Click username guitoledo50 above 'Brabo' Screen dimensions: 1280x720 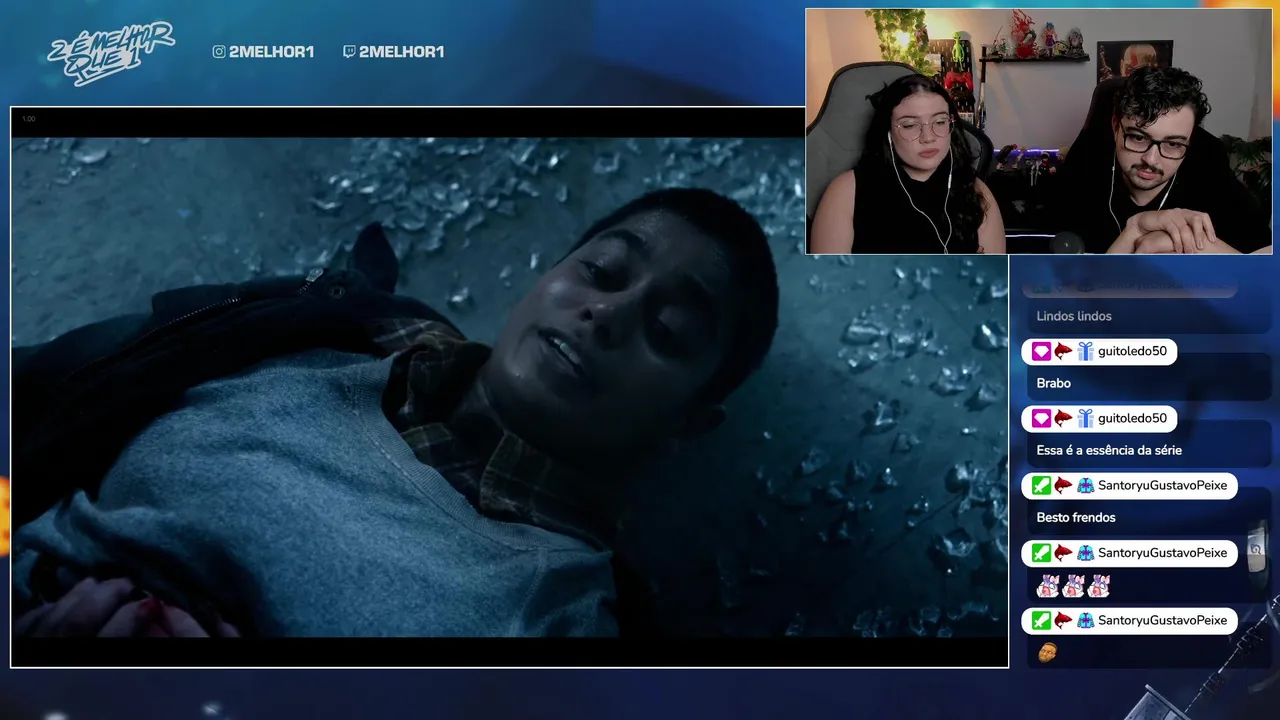tap(1132, 352)
